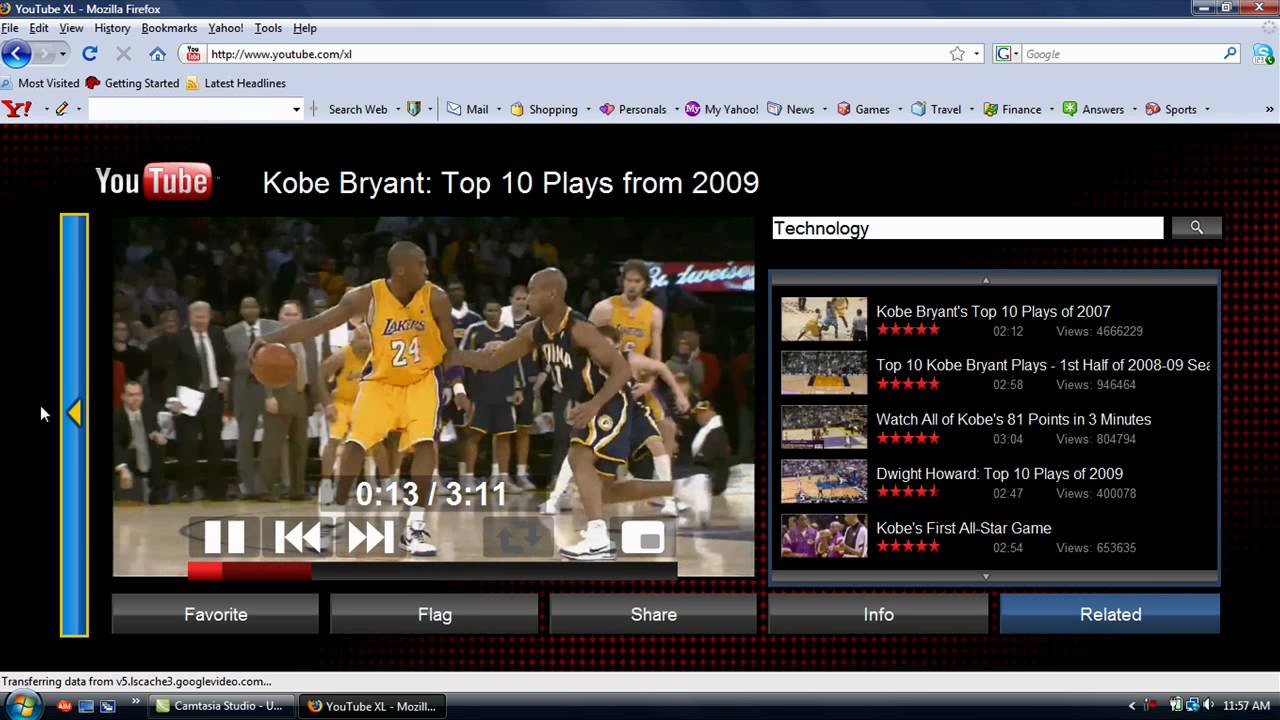Open the View menu
1280x720 pixels.
[x=71, y=28]
